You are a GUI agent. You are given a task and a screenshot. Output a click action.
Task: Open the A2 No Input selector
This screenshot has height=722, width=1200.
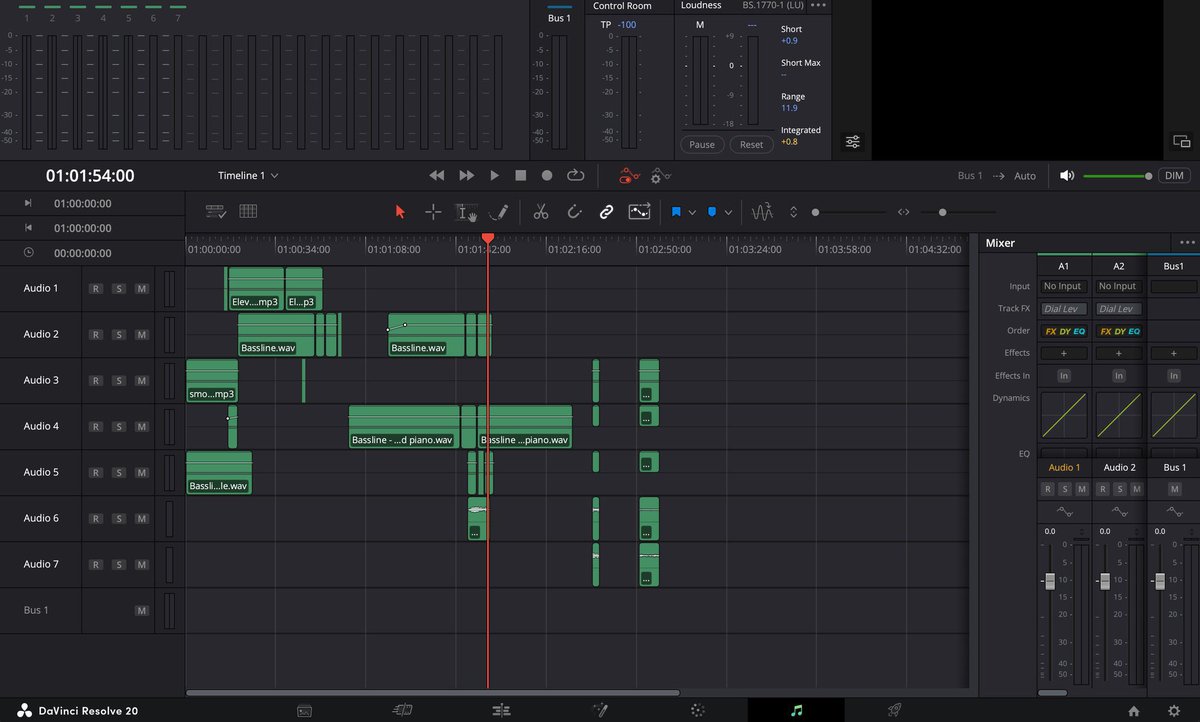[1118, 287]
